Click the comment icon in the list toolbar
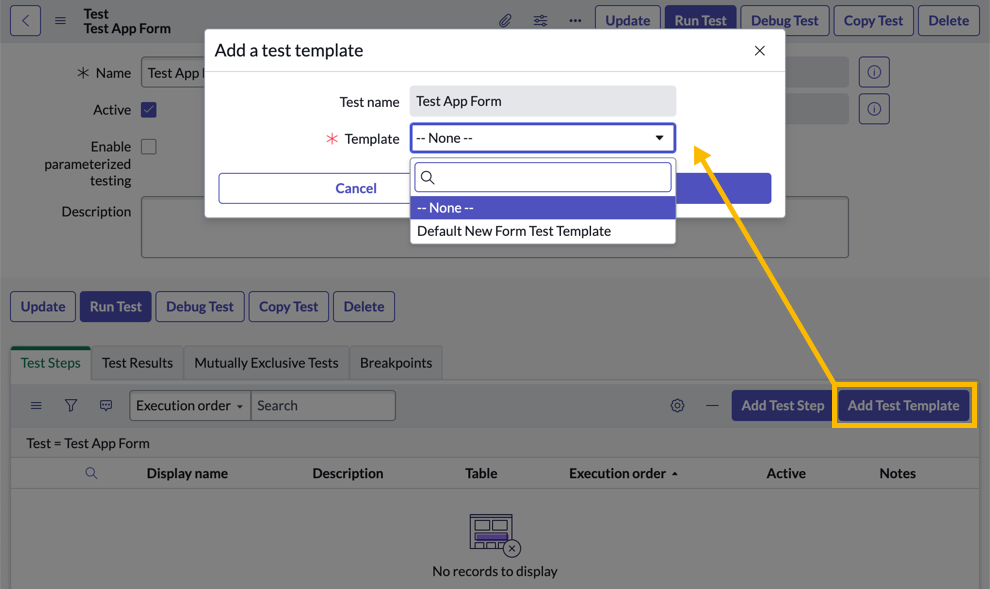This screenshot has height=589, width=990. [105, 405]
